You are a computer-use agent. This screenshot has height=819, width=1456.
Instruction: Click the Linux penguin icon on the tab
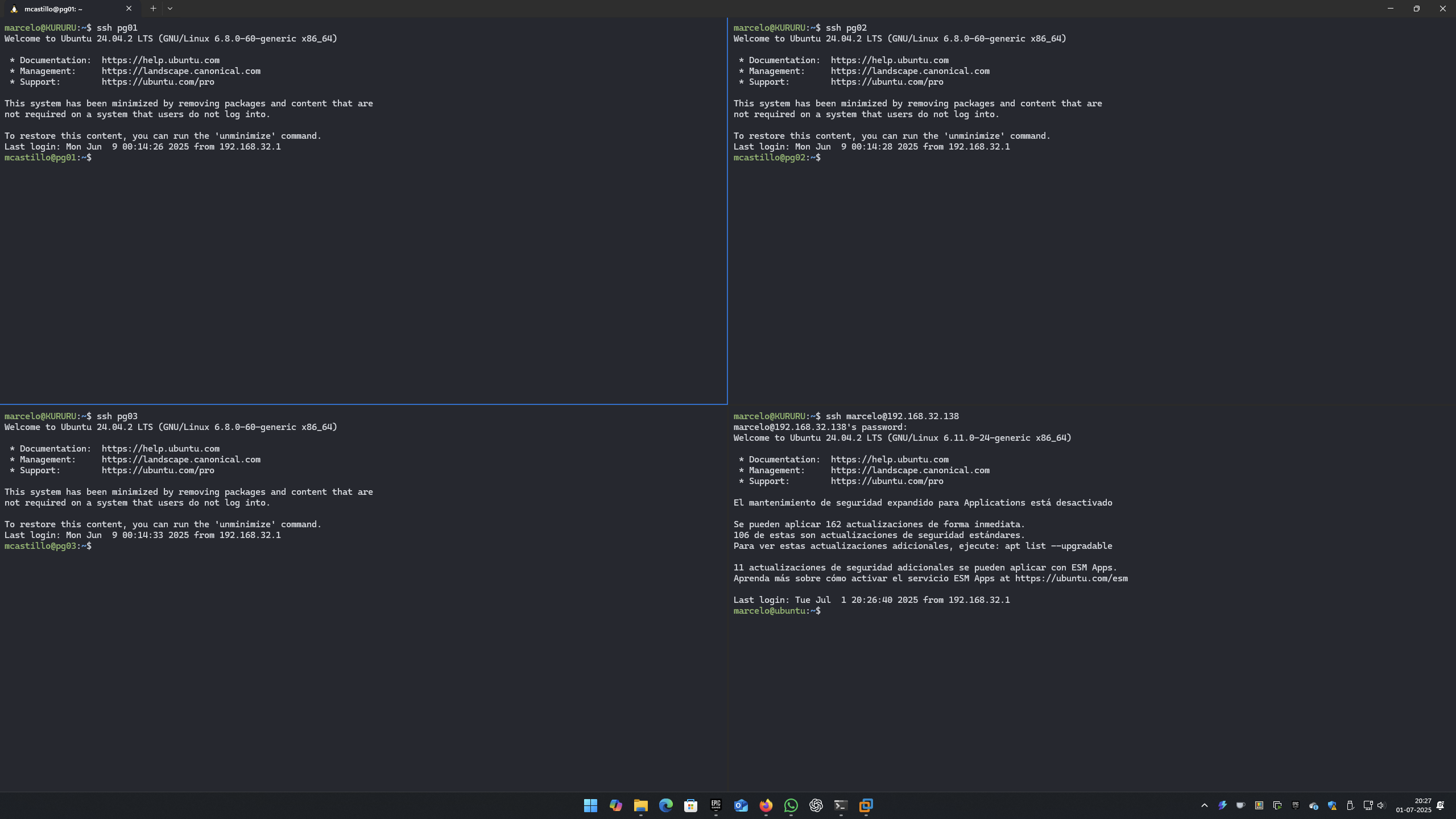click(x=14, y=9)
